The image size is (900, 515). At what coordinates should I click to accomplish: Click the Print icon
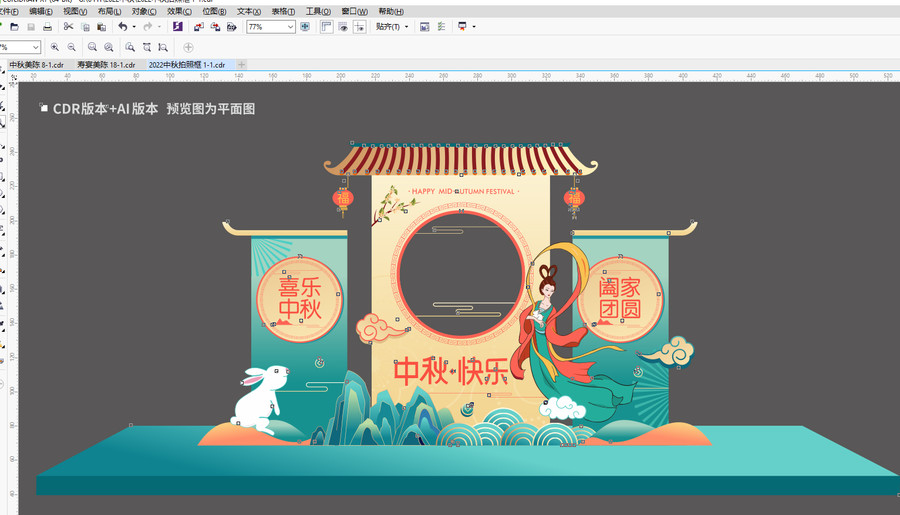pos(48,26)
